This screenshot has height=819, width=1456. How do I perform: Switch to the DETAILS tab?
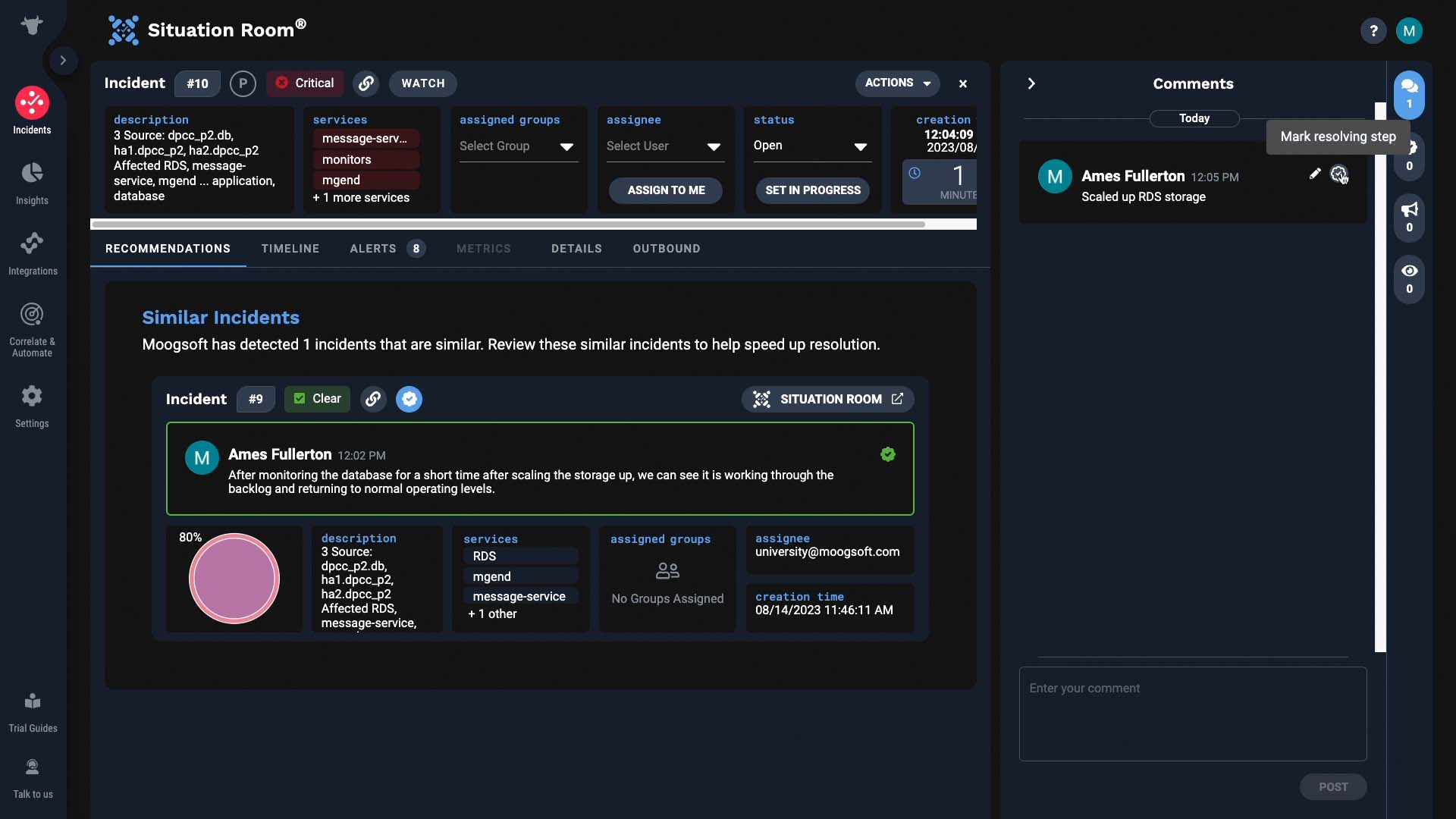pyautogui.click(x=576, y=249)
